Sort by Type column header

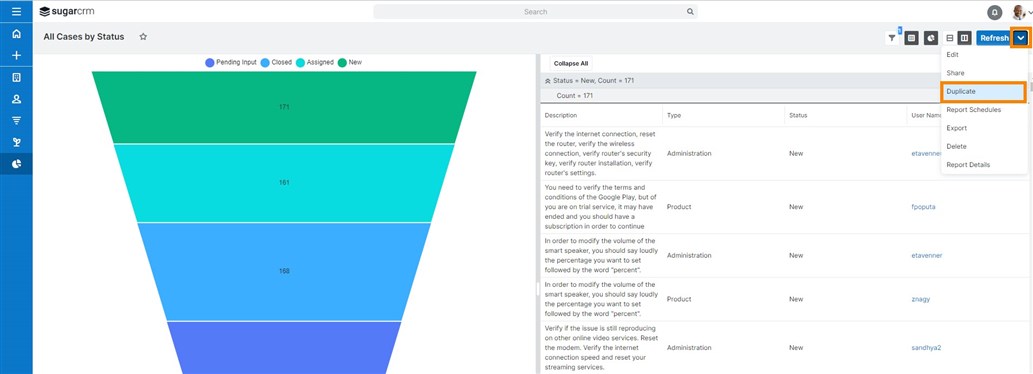click(673, 115)
